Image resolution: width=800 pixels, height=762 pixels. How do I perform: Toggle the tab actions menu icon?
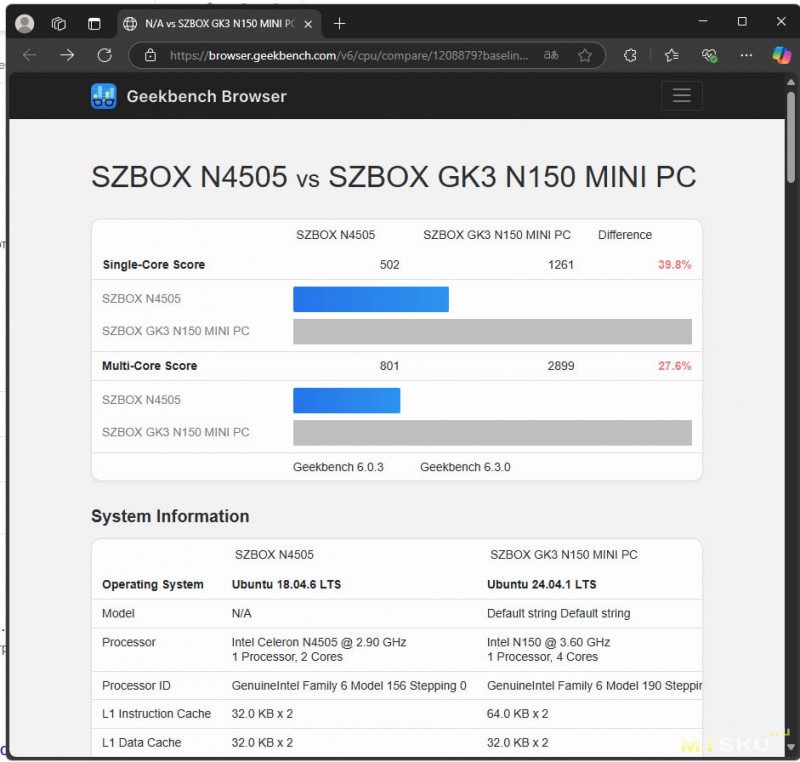[94, 23]
